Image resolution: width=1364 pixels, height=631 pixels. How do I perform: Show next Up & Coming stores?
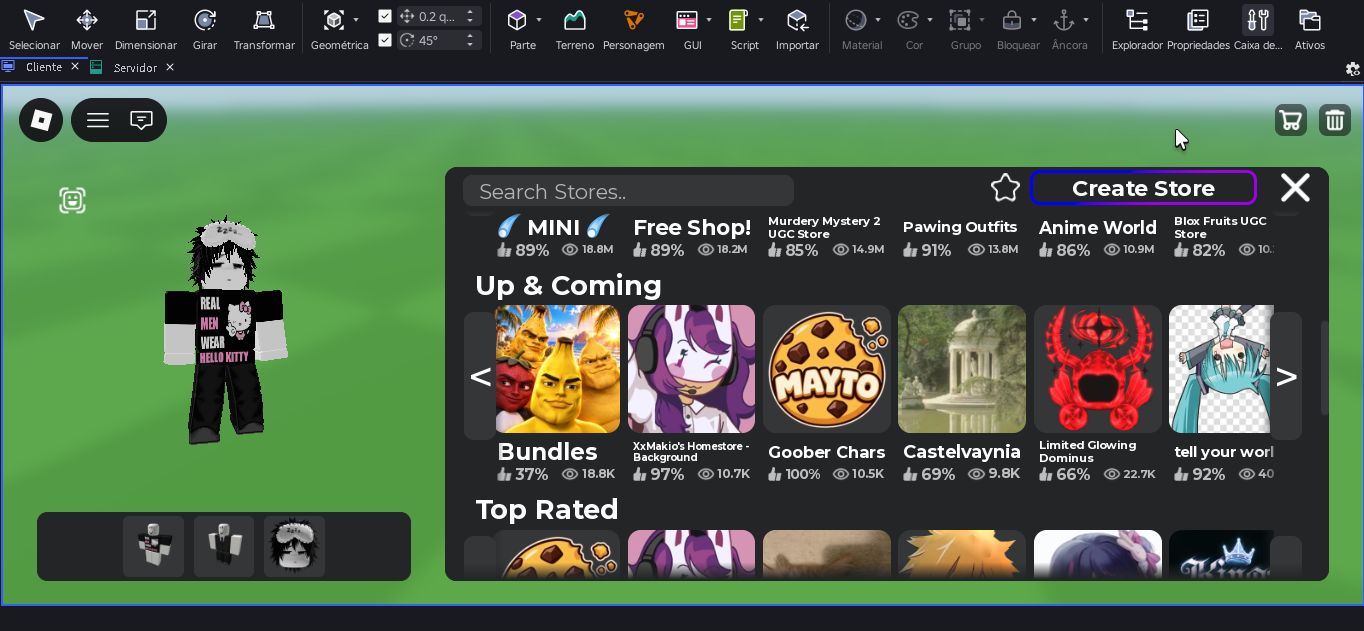click(x=1286, y=376)
